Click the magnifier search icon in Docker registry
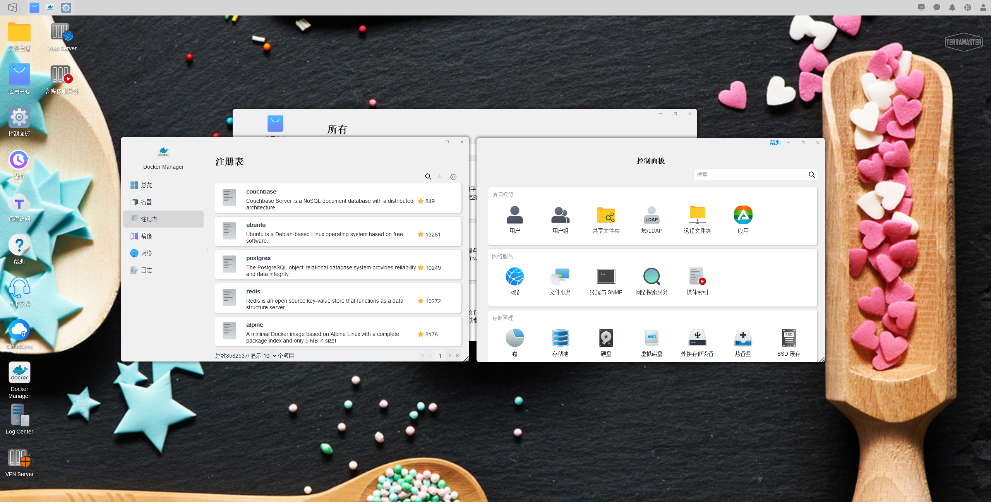Screen dimensions: 991x502 [x=428, y=177]
